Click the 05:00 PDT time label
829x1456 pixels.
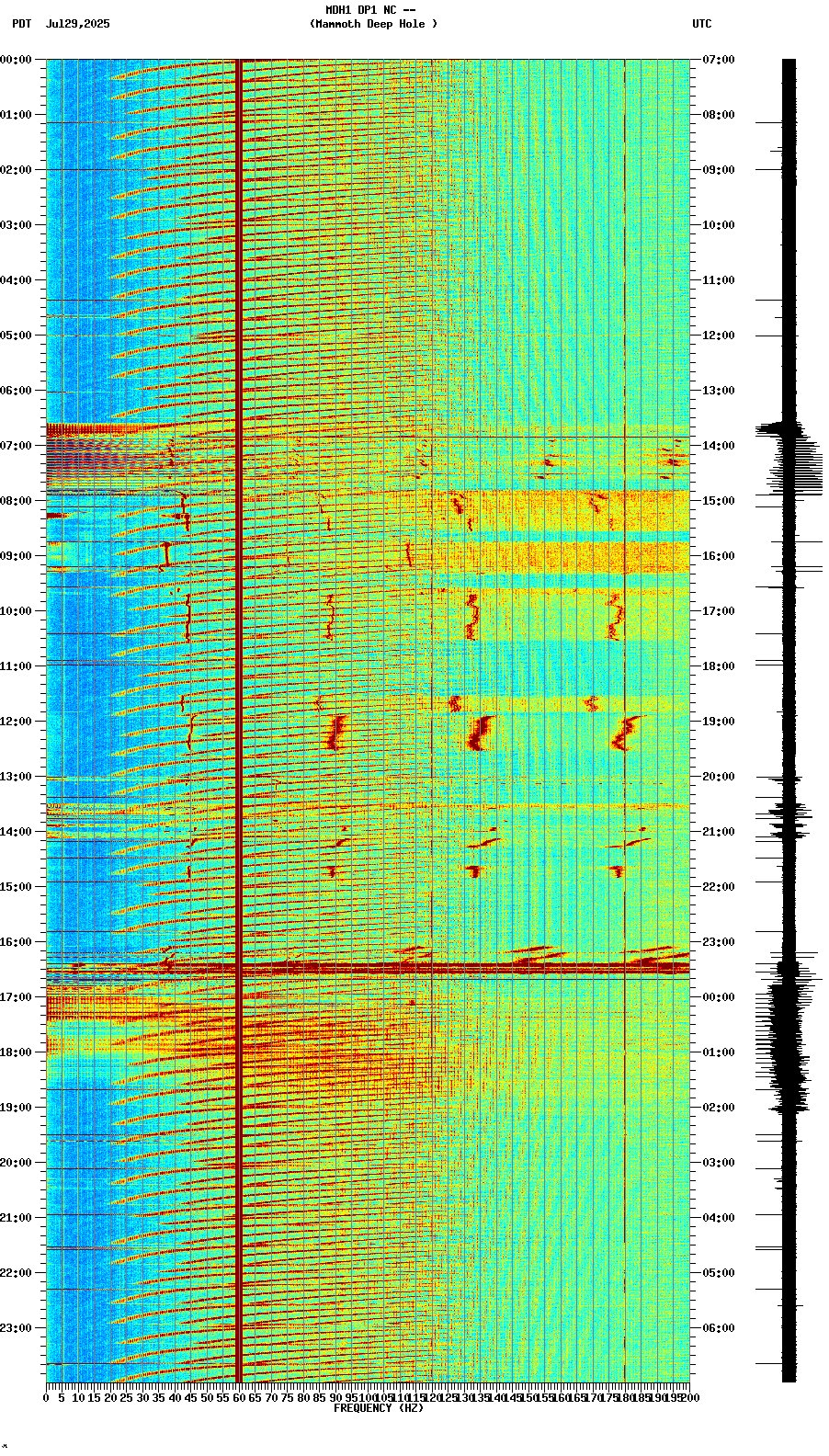pyautogui.click(x=16, y=336)
